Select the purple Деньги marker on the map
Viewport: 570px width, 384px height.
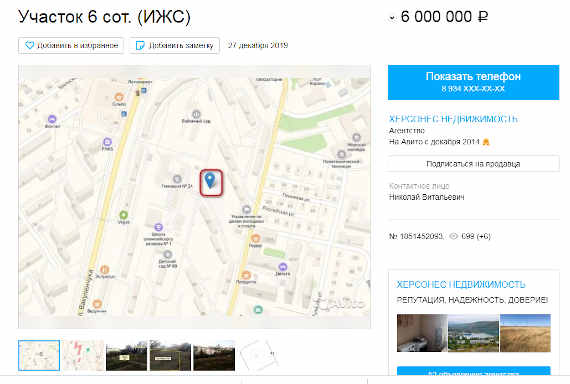(283, 267)
